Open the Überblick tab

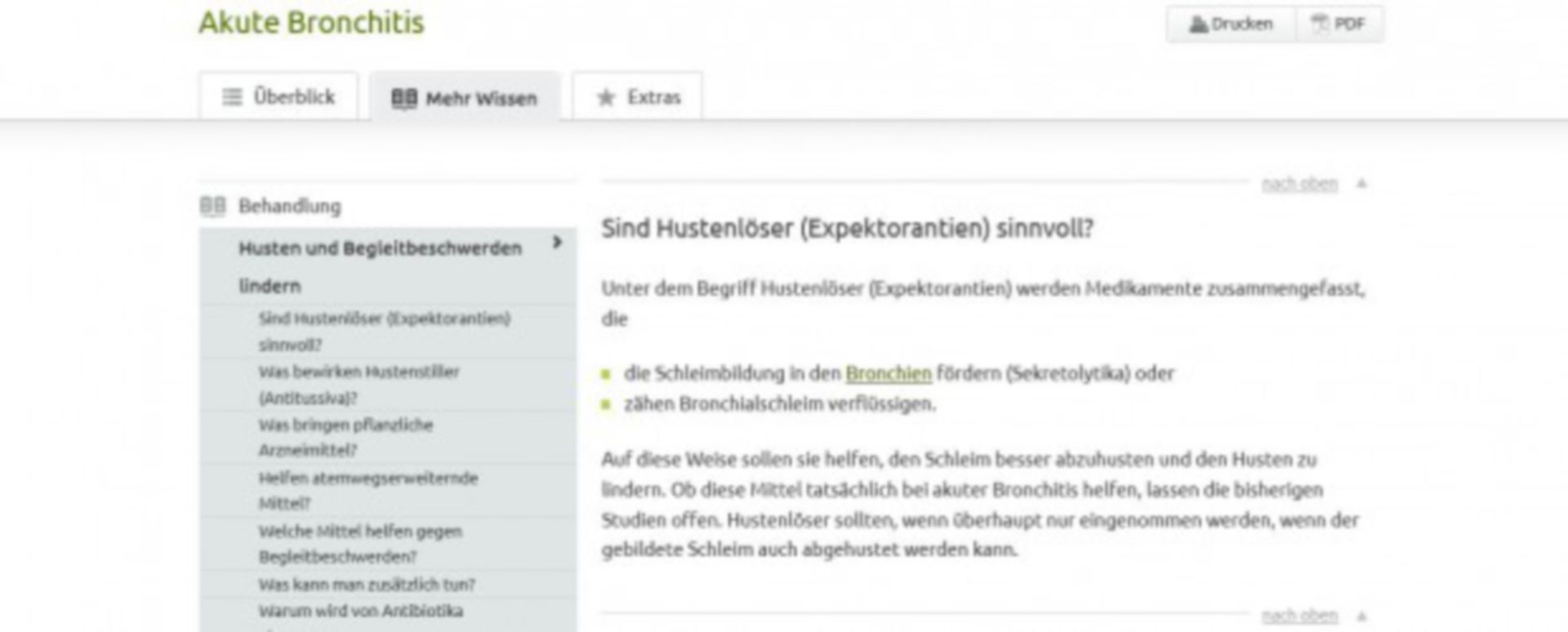point(278,97)
